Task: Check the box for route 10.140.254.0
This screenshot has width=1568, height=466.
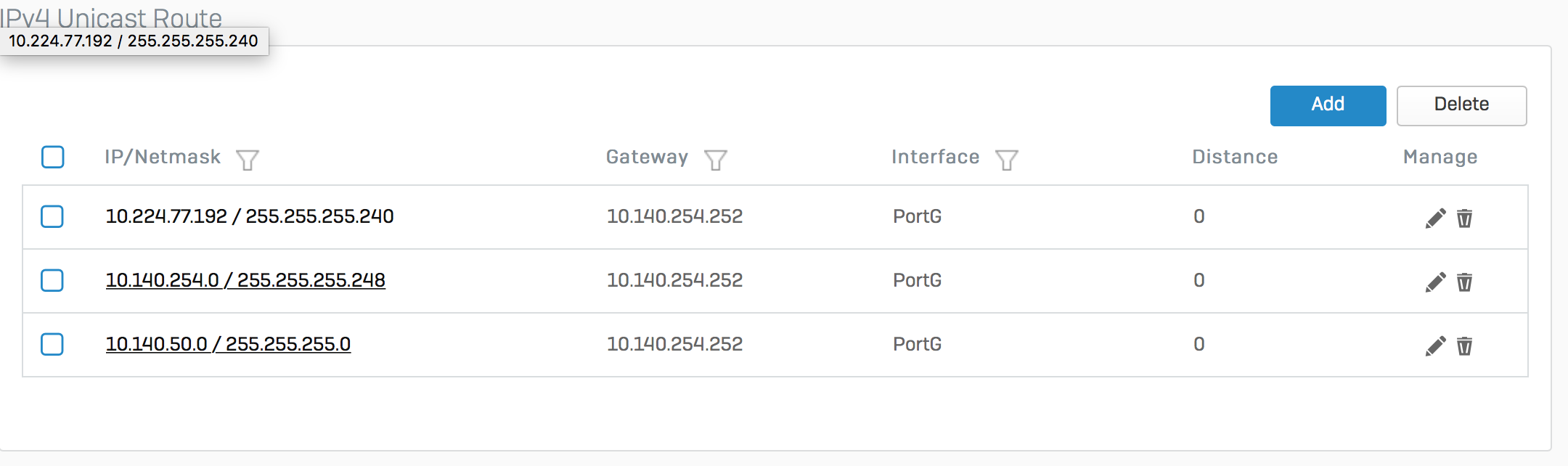Action: coord(52,280)
